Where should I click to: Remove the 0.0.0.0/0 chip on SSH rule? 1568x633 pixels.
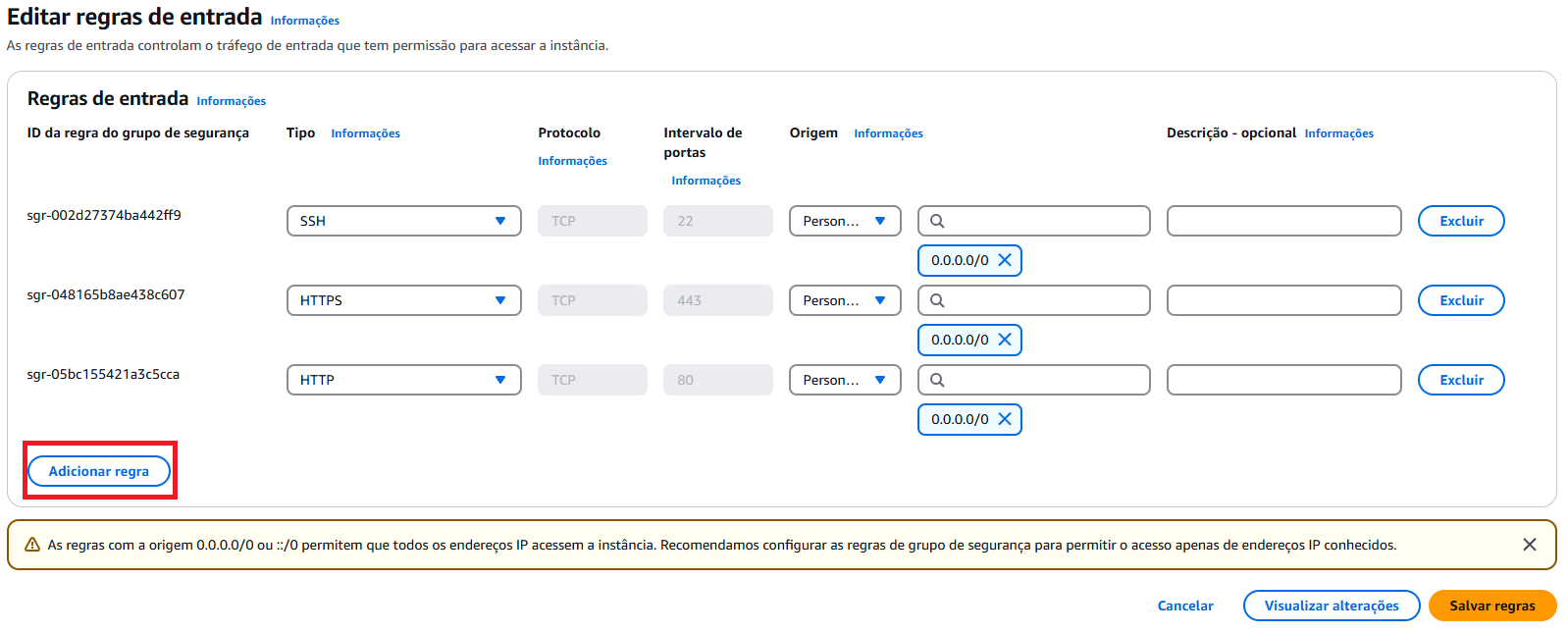(x=1005, y=260)
